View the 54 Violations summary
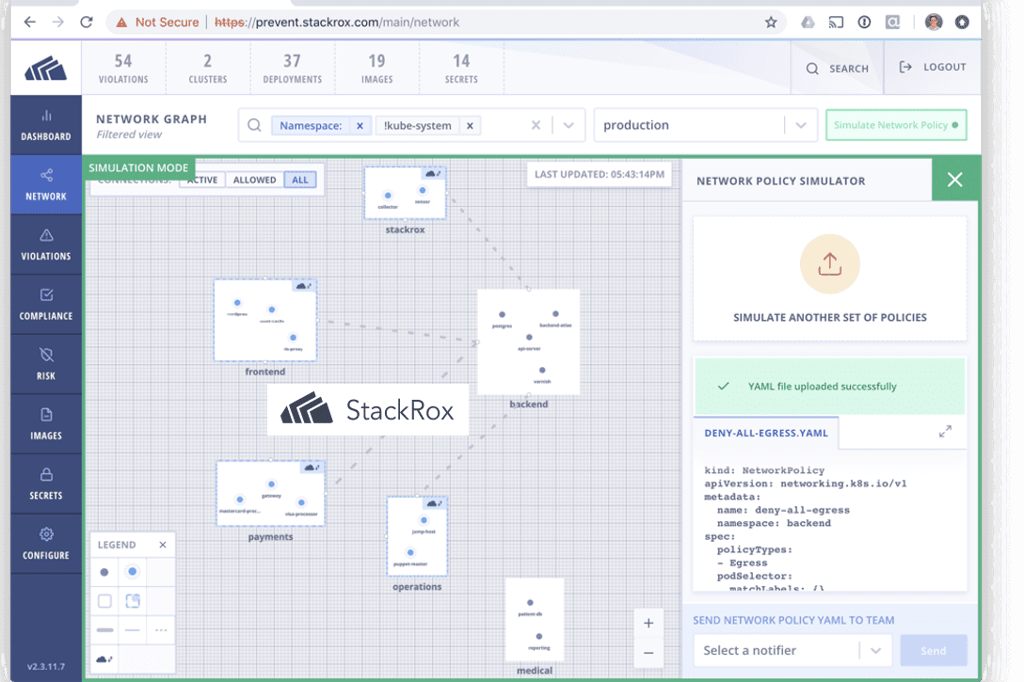 coord(123,68)
